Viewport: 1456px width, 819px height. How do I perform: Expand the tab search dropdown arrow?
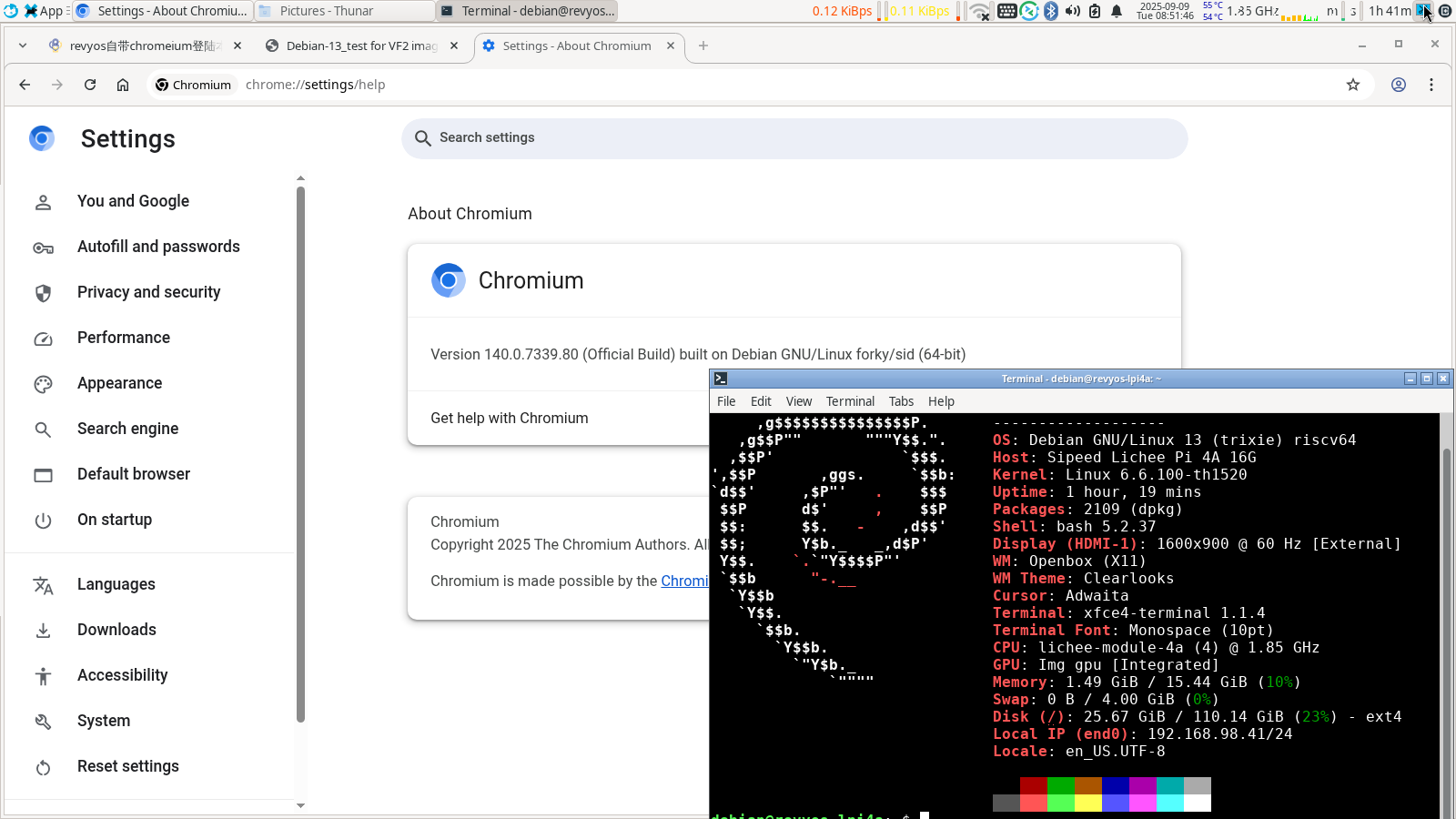tap(23, 45)
